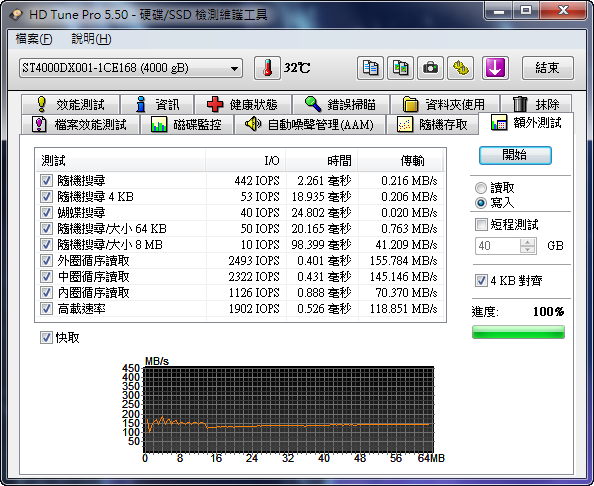The width and height of the screenshot is (594, 486).
Task: Select the 寫入 write radio button
Action: coord(481,203)
